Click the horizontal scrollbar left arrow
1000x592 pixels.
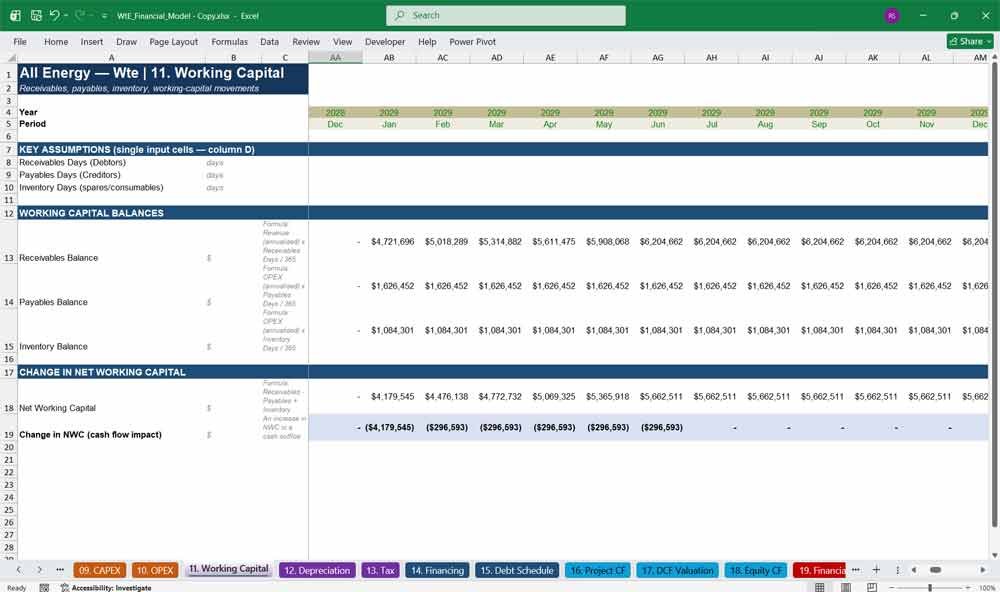(x=914, y=570)
